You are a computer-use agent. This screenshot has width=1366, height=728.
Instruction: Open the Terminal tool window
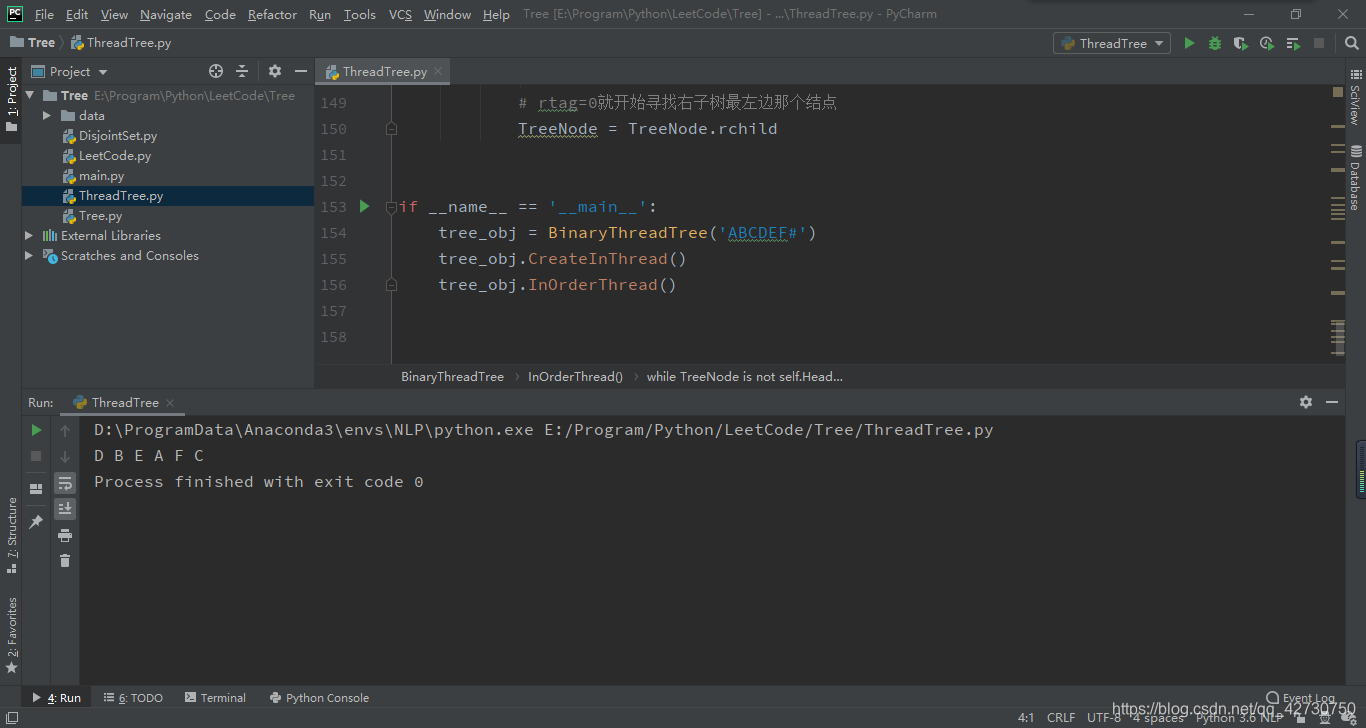(214, 698)
